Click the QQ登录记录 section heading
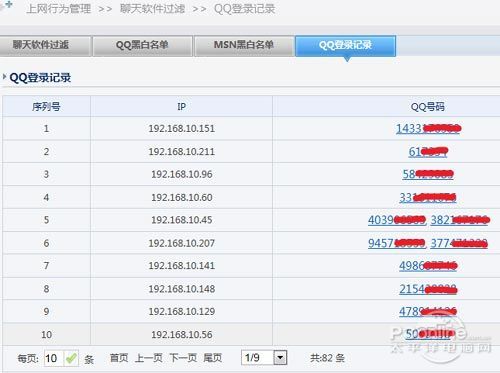500x373 pixels. point(40,78)
